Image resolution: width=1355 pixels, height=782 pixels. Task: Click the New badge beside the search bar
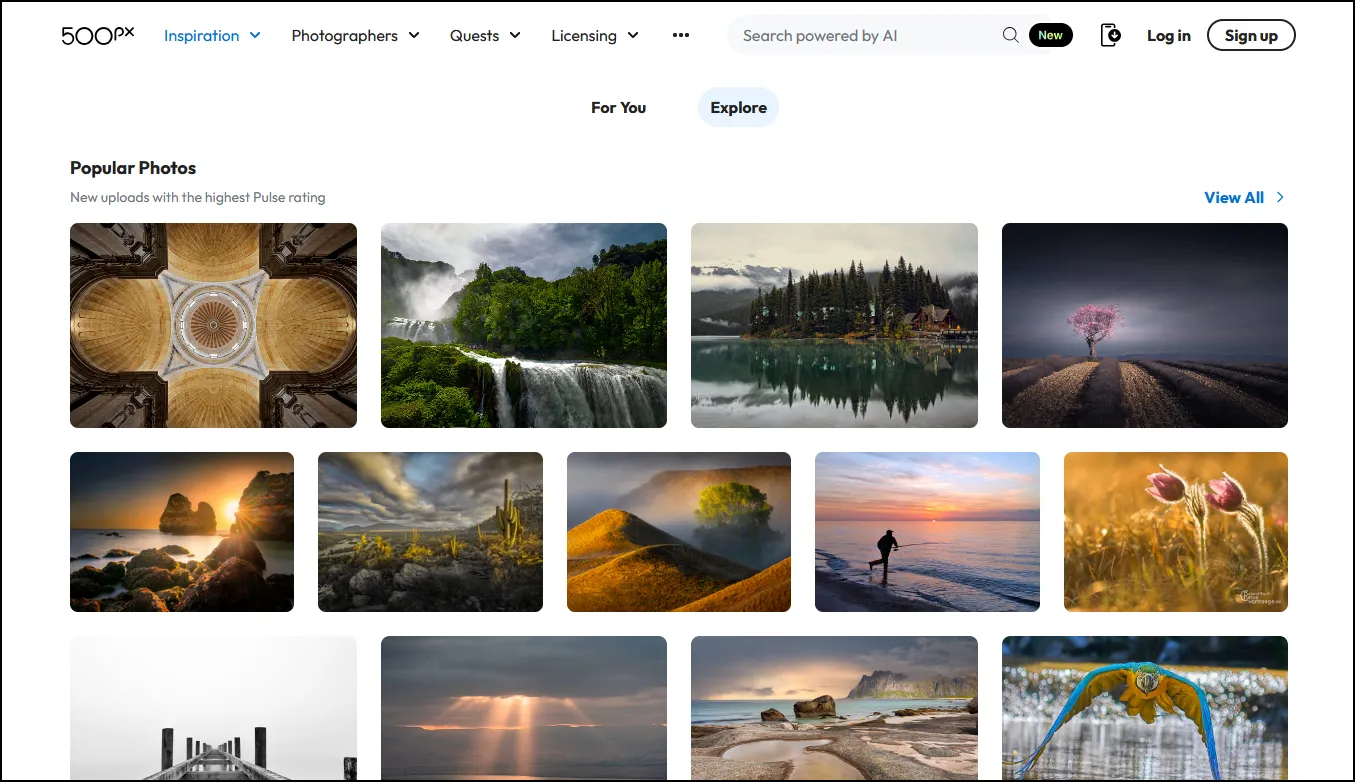pyautogui.click(x=1050, y=34)
